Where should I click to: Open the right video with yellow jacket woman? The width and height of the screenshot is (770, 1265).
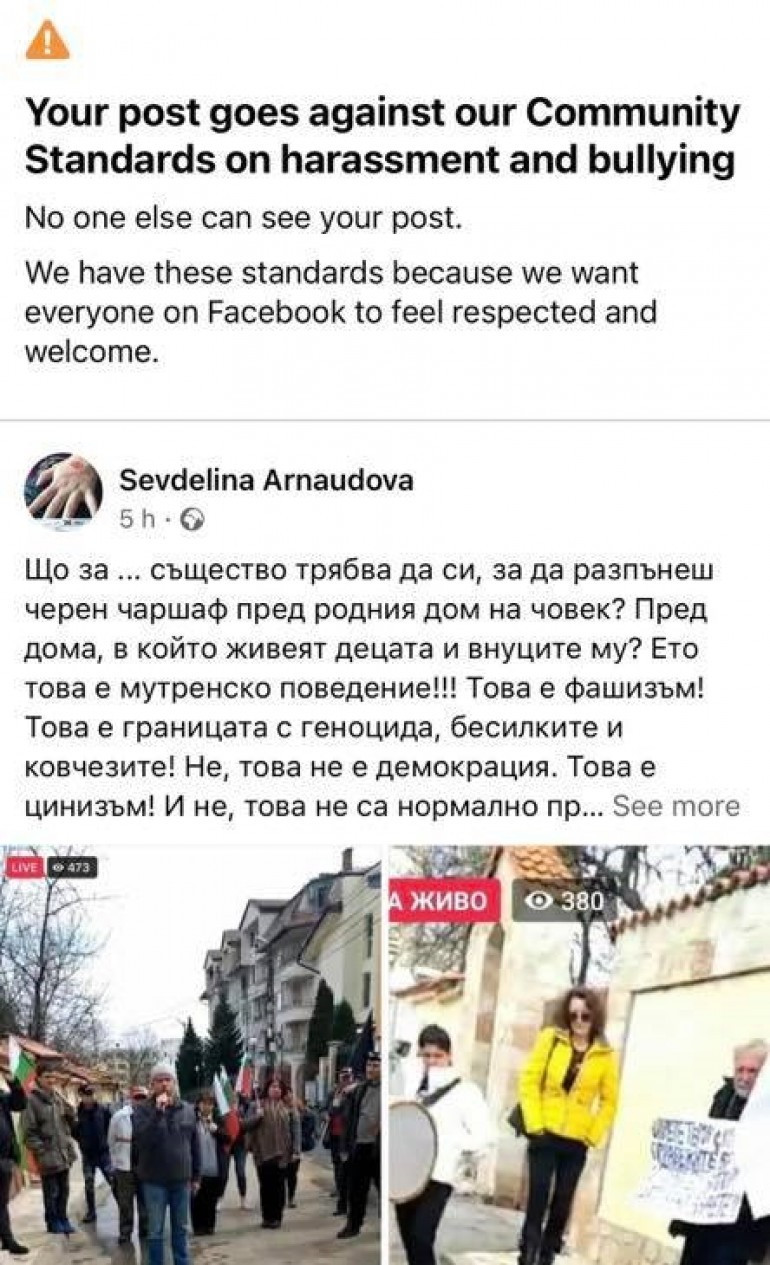pos(579,1055)
